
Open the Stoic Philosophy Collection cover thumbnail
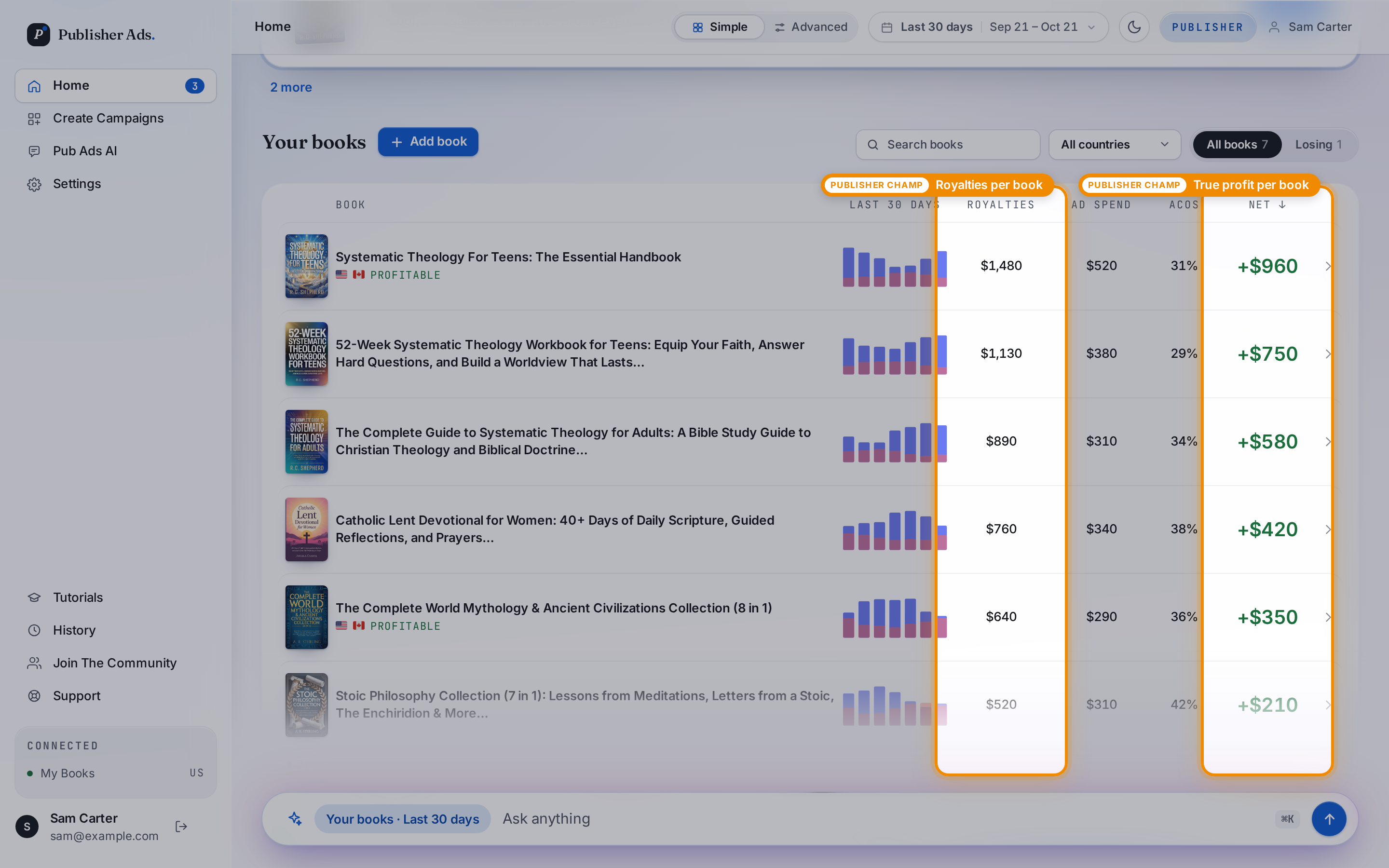307,705
